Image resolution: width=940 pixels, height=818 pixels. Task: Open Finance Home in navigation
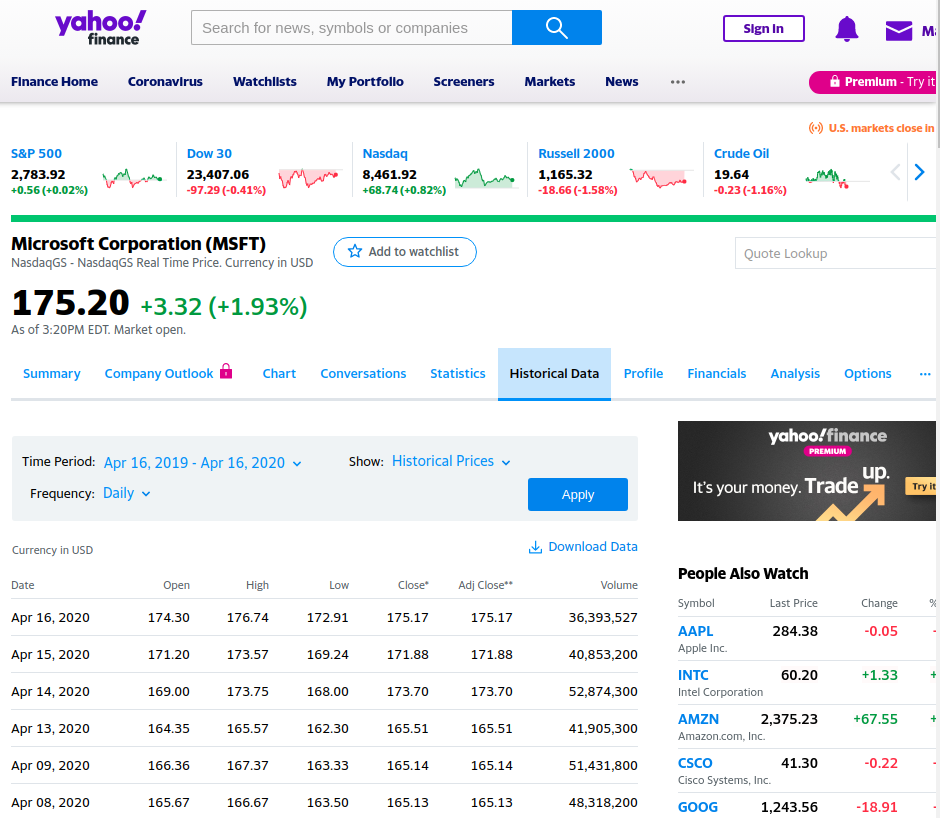point(55,82)
